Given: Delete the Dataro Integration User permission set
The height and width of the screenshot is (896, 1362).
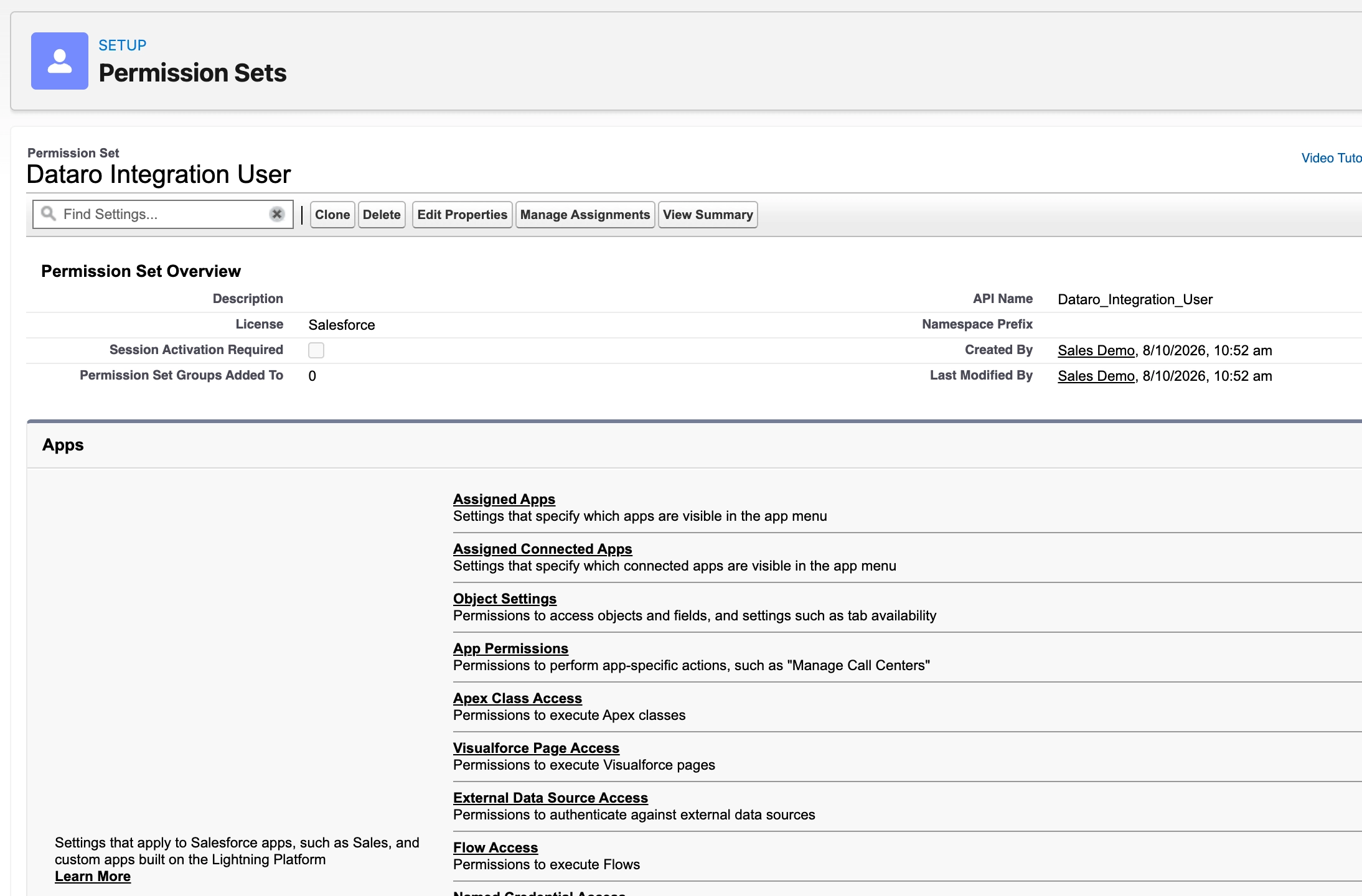Looking at the screenshot, I should click(382, 215).
